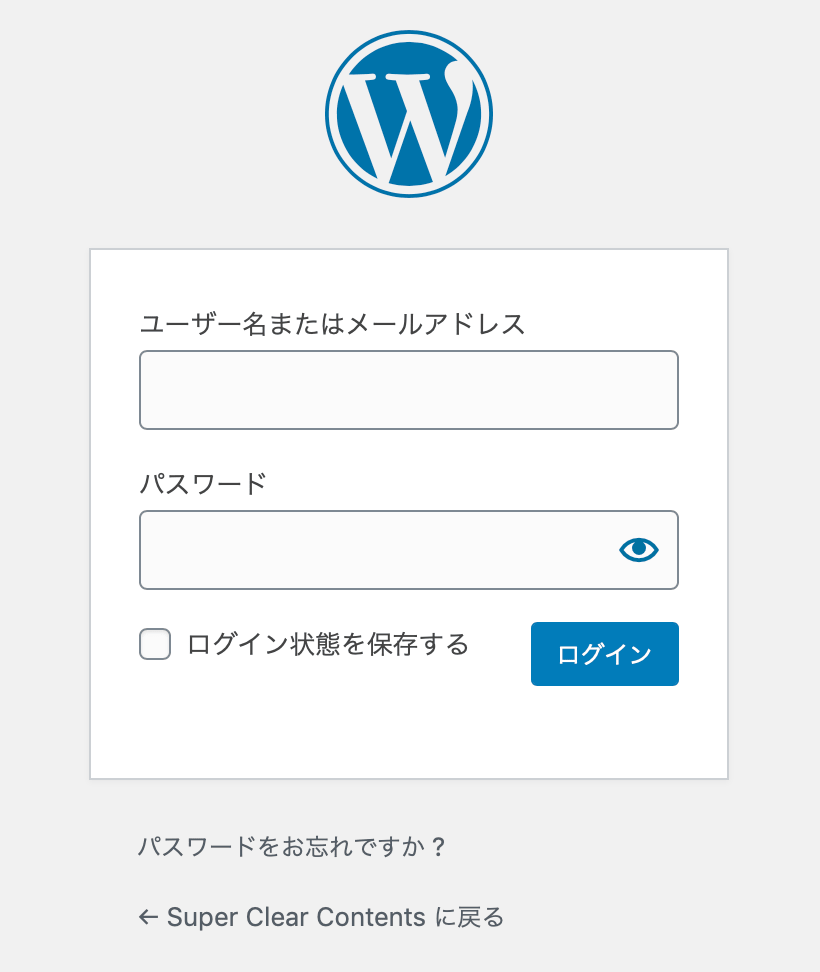Viewport: 820px width, 972px height.
Task: Click inside the パスワード field
Action: [380, 549]
